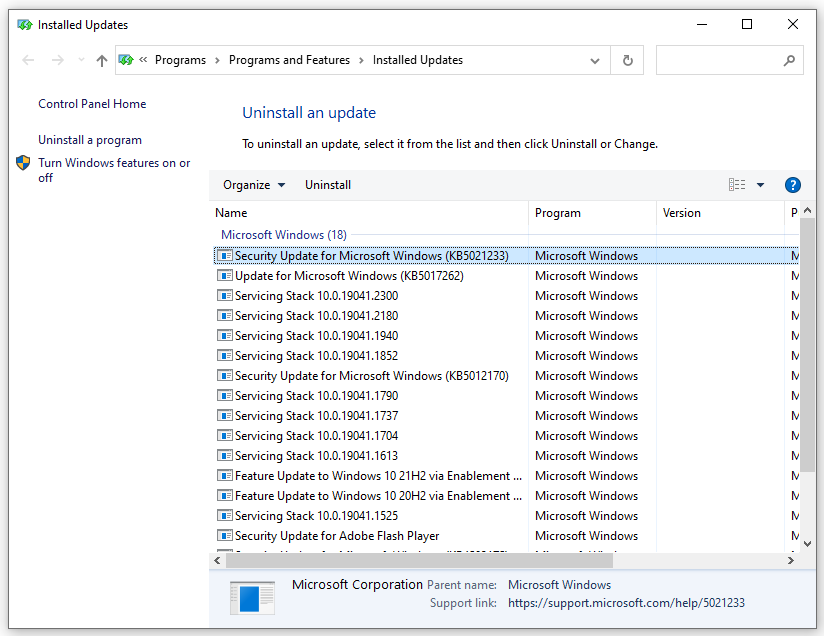Viewport: 824px width, 636px height.
Task: Expand the address bar double-chevron overflow
Action: [x=143, y=60]
